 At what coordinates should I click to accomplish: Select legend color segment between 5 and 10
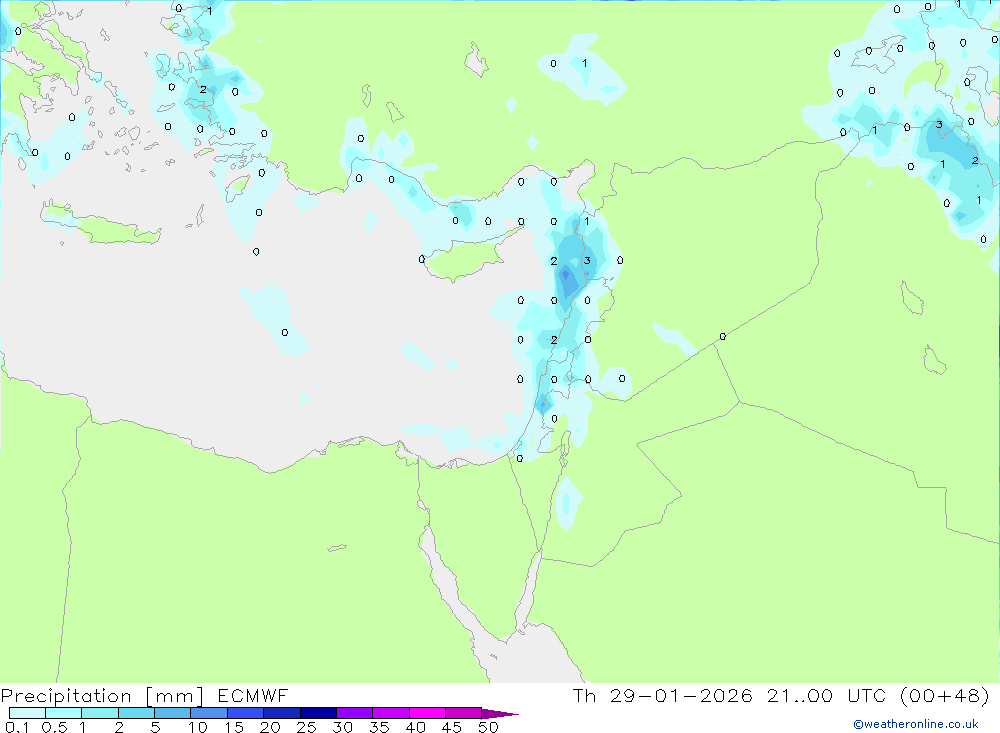point(172,713)
